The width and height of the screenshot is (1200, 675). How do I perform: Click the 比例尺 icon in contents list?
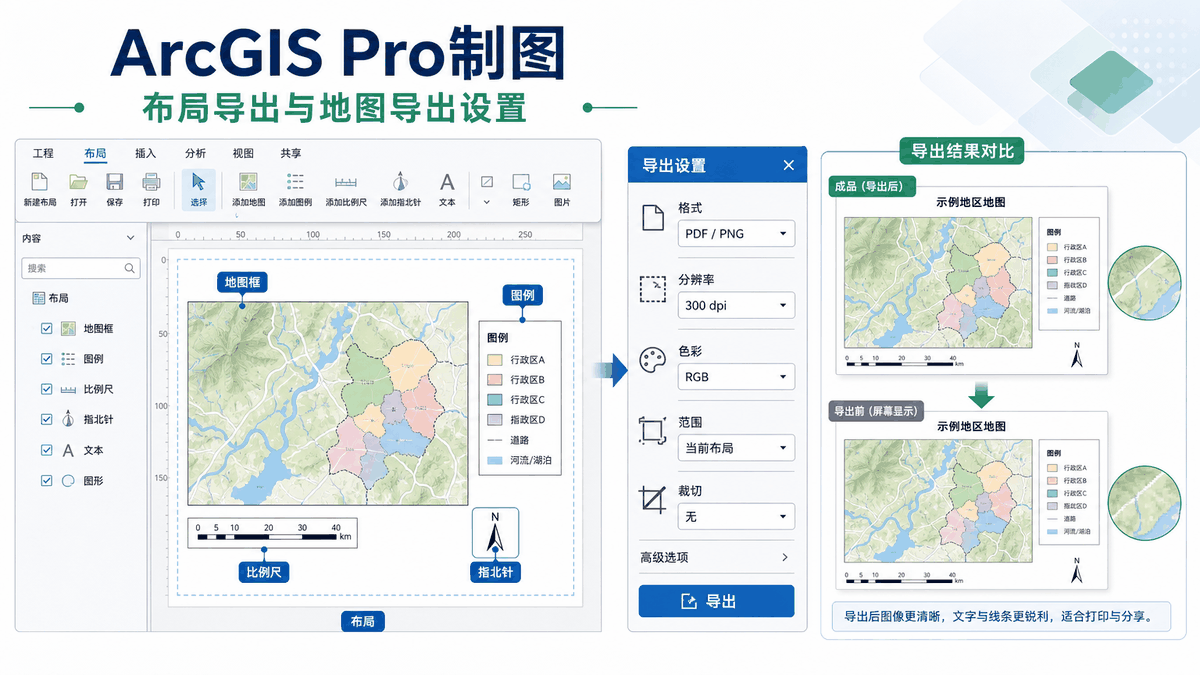point(69,389)
